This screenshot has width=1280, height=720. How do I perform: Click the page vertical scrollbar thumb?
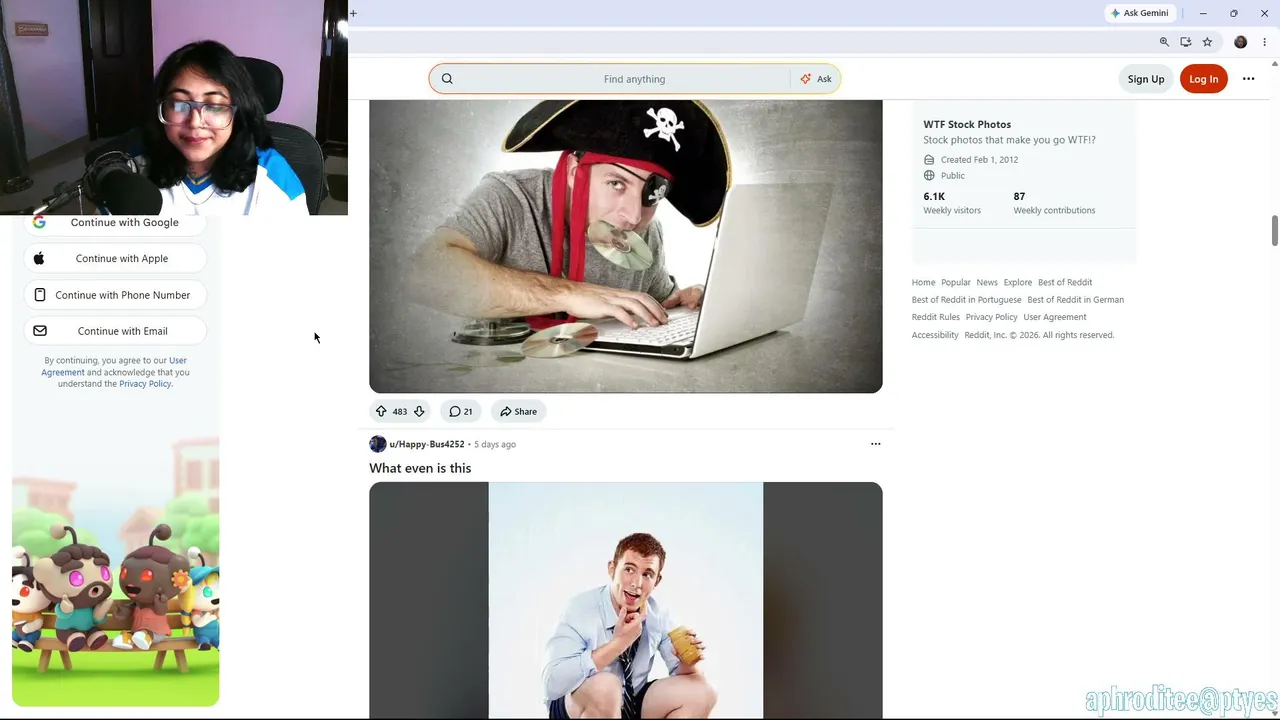click(1275, 230)
